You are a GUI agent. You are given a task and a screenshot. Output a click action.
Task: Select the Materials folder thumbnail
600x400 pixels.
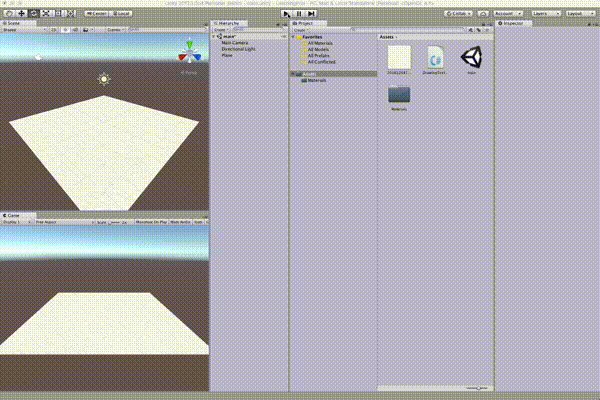click(399, 94)
